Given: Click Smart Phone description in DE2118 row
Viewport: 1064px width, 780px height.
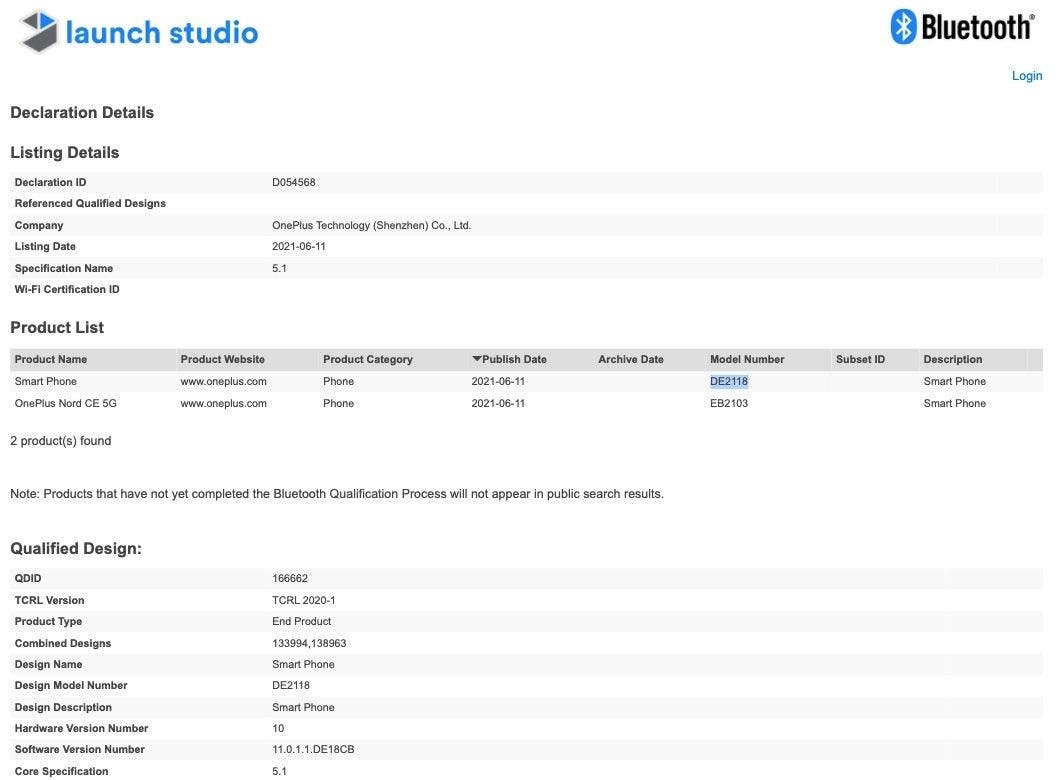Looking at the screenshot, I should (955, 381).
